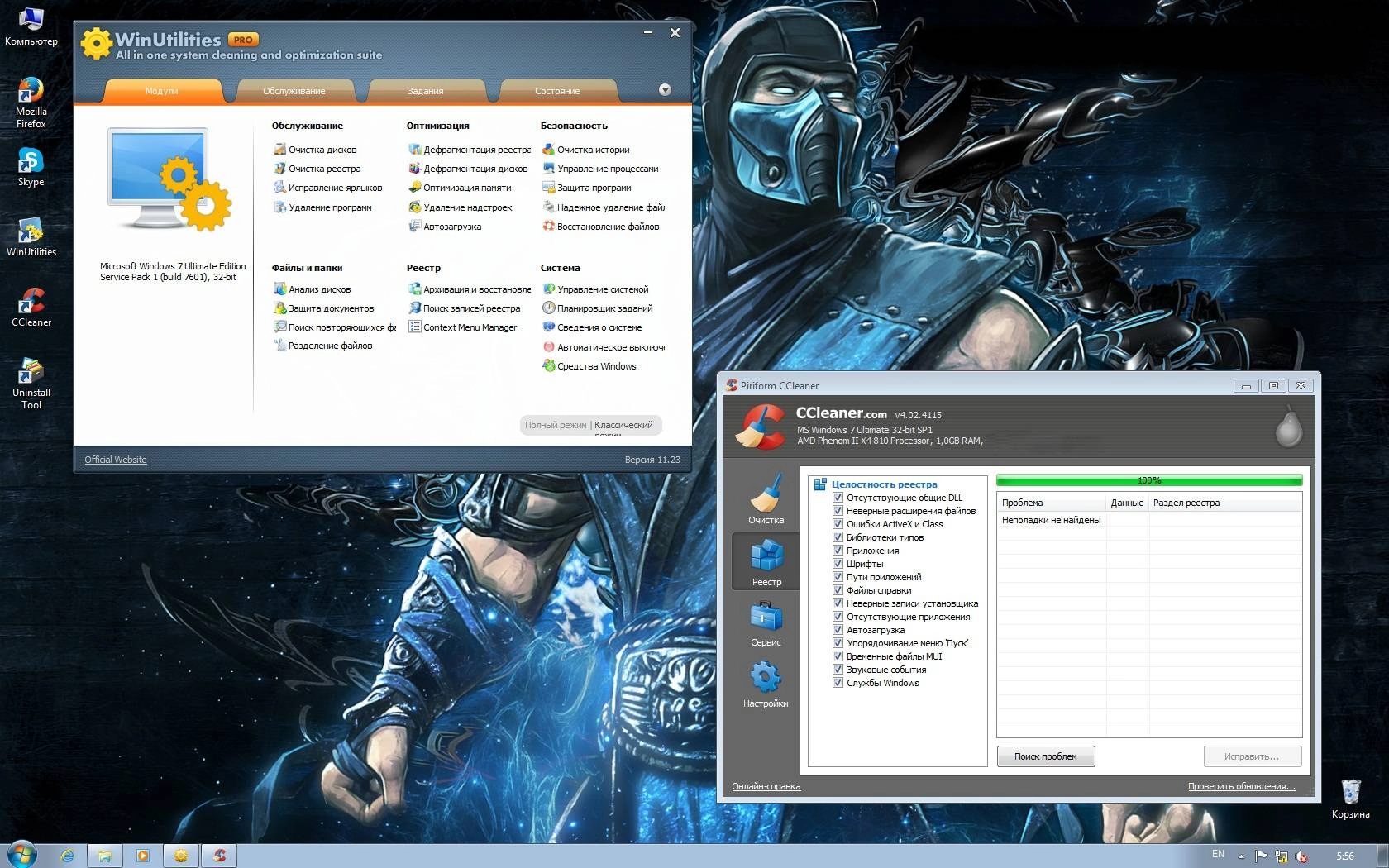Open Context Menu Manager module
This screenshot has width=1389, height=868.
463,327
